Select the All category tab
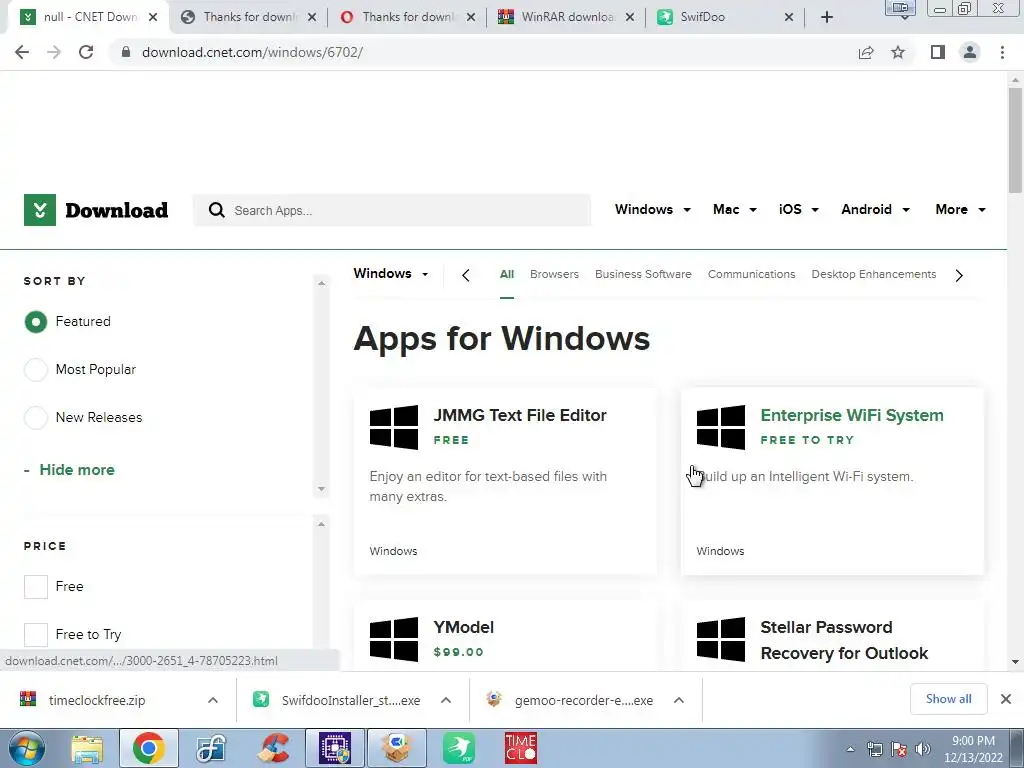This screenshot has width=1024, height=768. pos(507,274)
